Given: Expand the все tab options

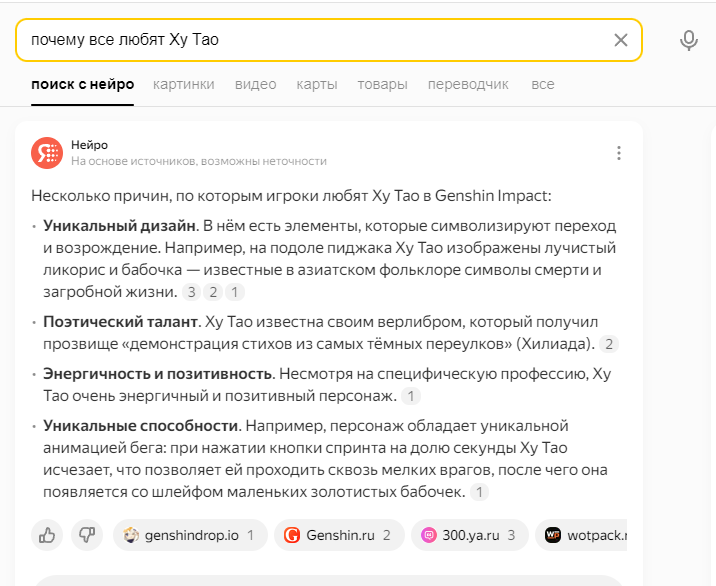Looking at the screenshot, I should point(542,84).
